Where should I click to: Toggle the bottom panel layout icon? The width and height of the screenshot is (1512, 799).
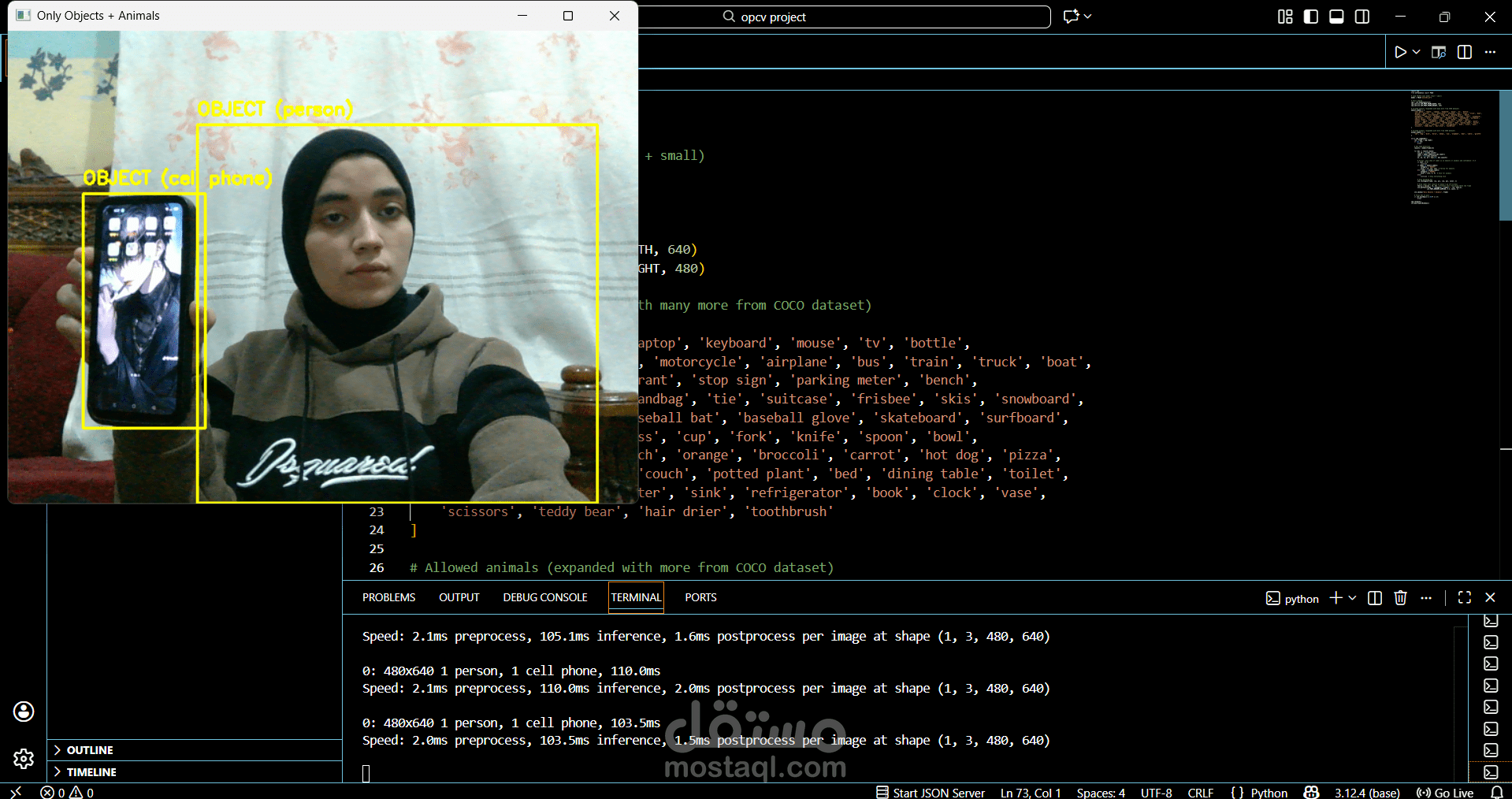point(1336,17)
